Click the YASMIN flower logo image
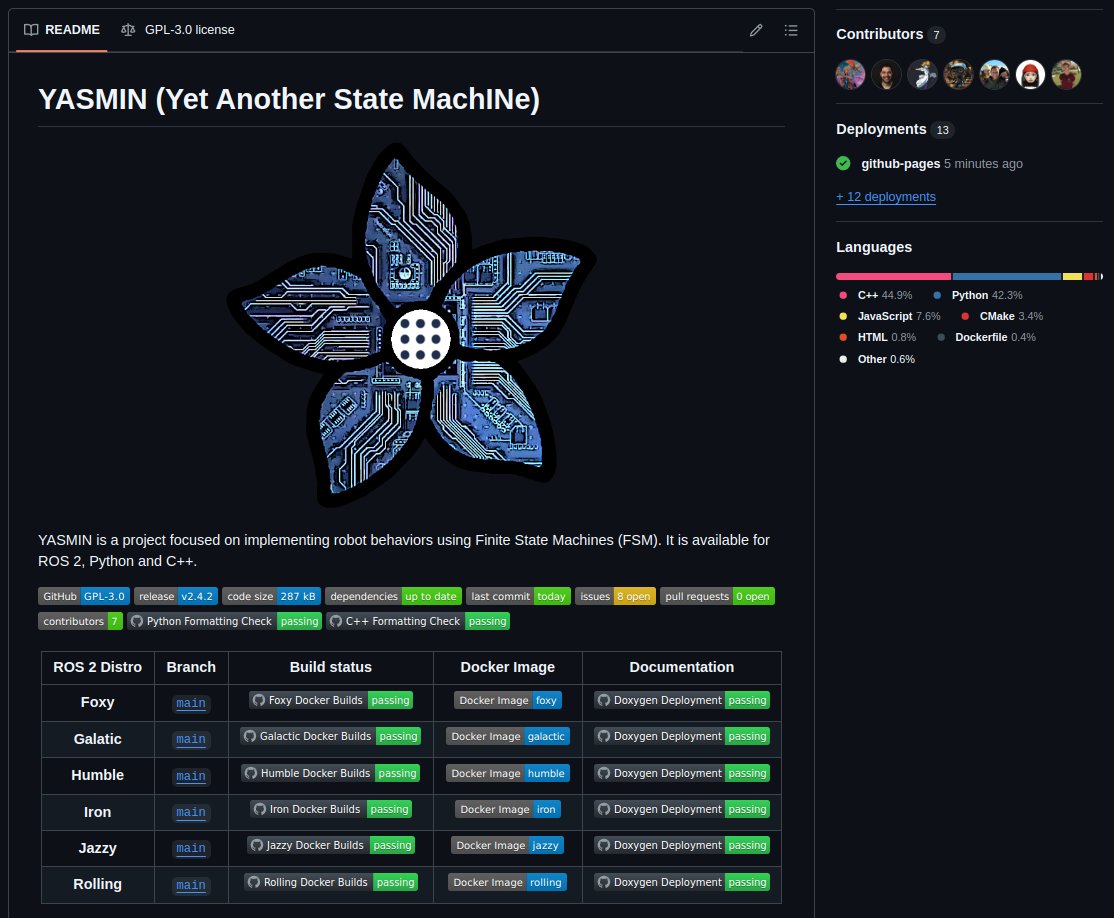 [411, 325]
